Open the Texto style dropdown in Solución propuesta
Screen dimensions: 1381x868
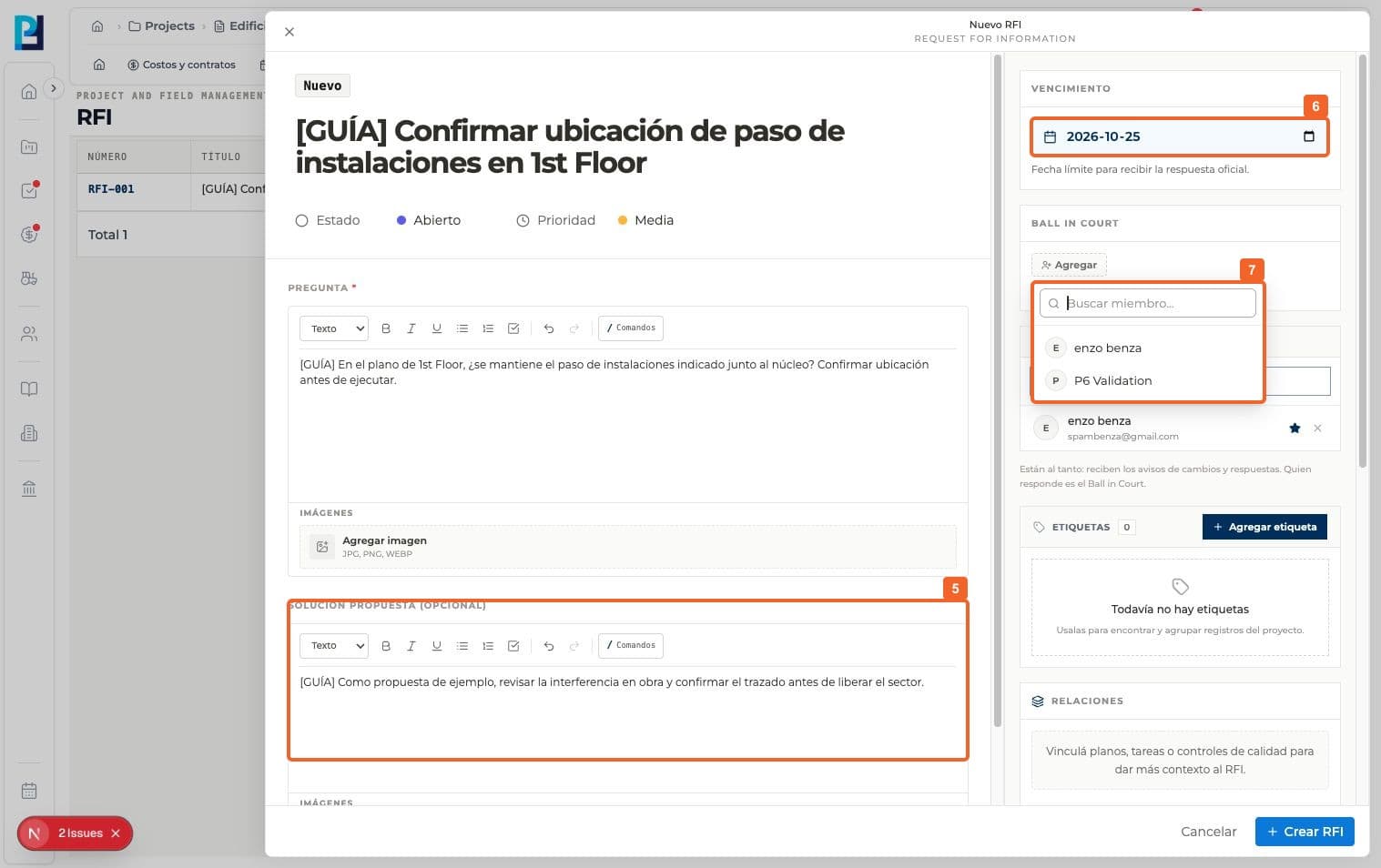(x=334, y=646)
